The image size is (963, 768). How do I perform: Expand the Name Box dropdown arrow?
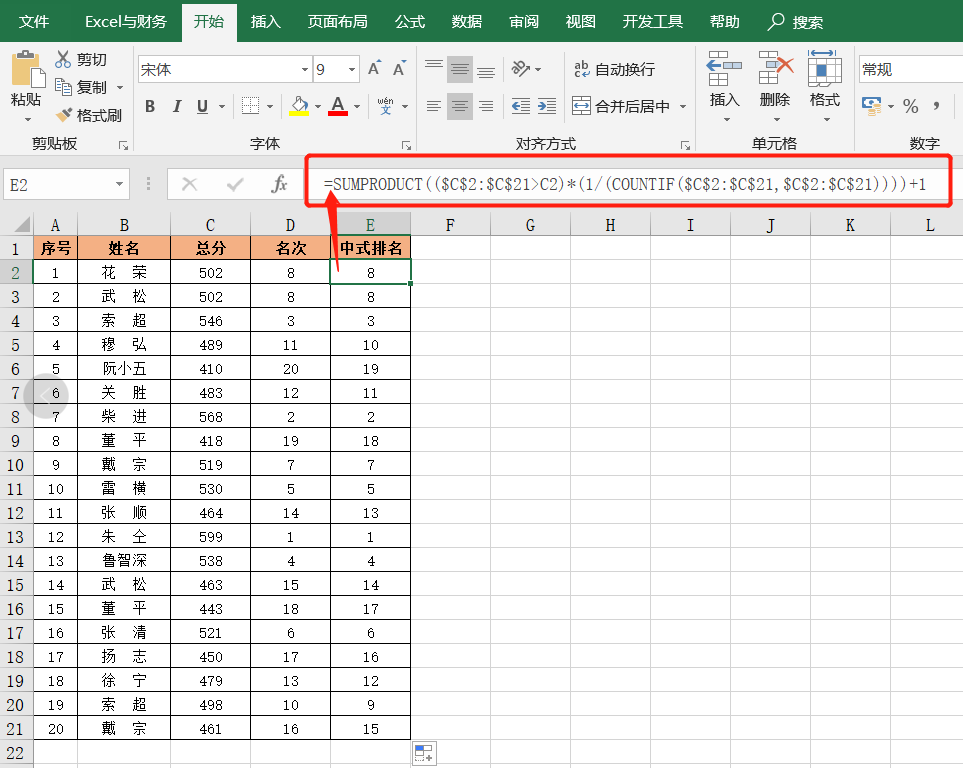[x=120, y=184]
